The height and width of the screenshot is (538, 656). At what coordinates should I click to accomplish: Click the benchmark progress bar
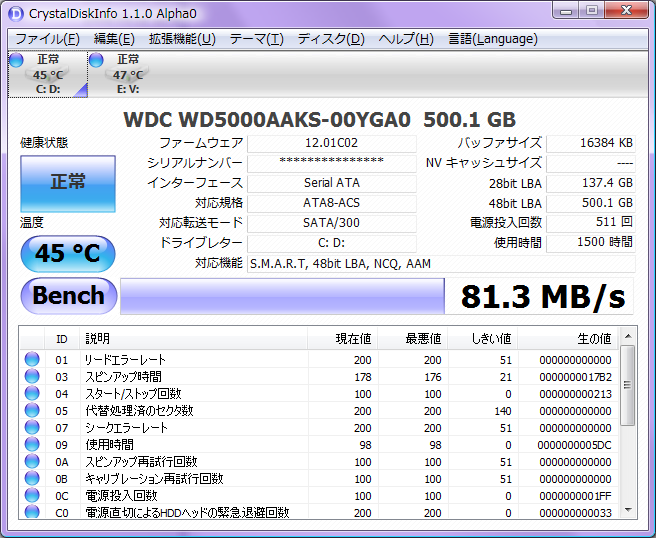(282, 296)
